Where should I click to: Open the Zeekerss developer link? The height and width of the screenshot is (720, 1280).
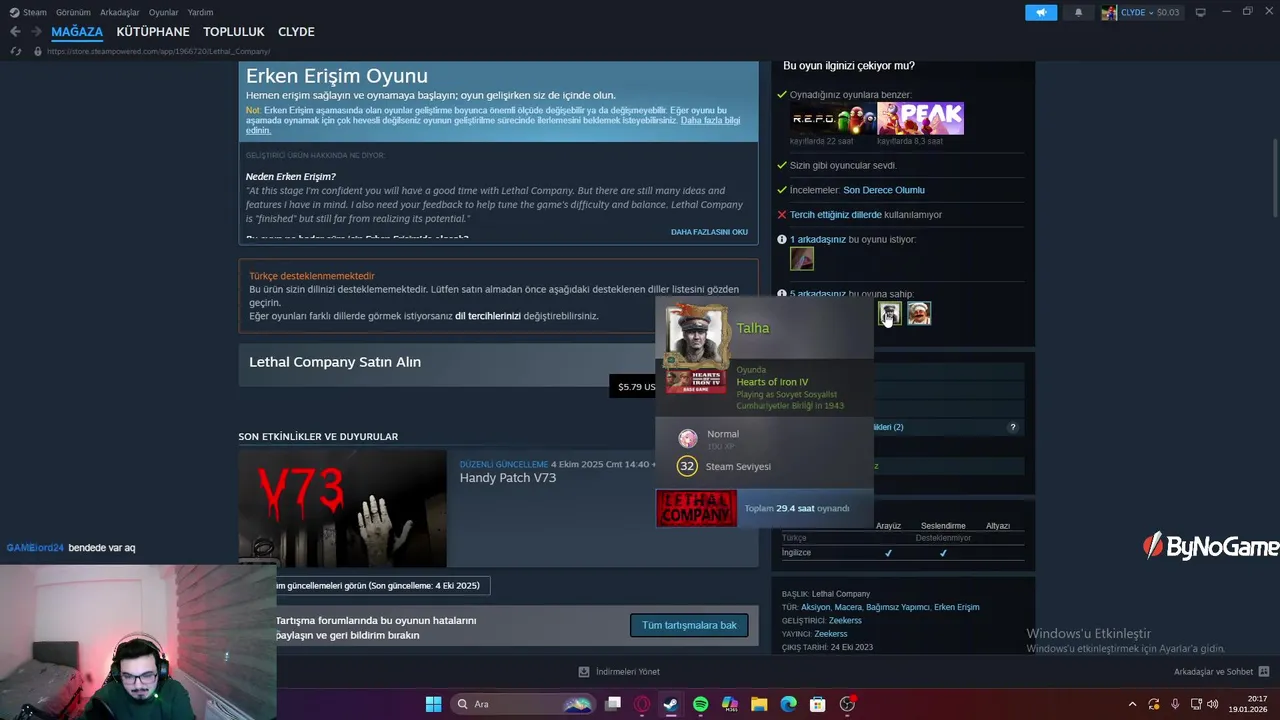click(845, 620)
